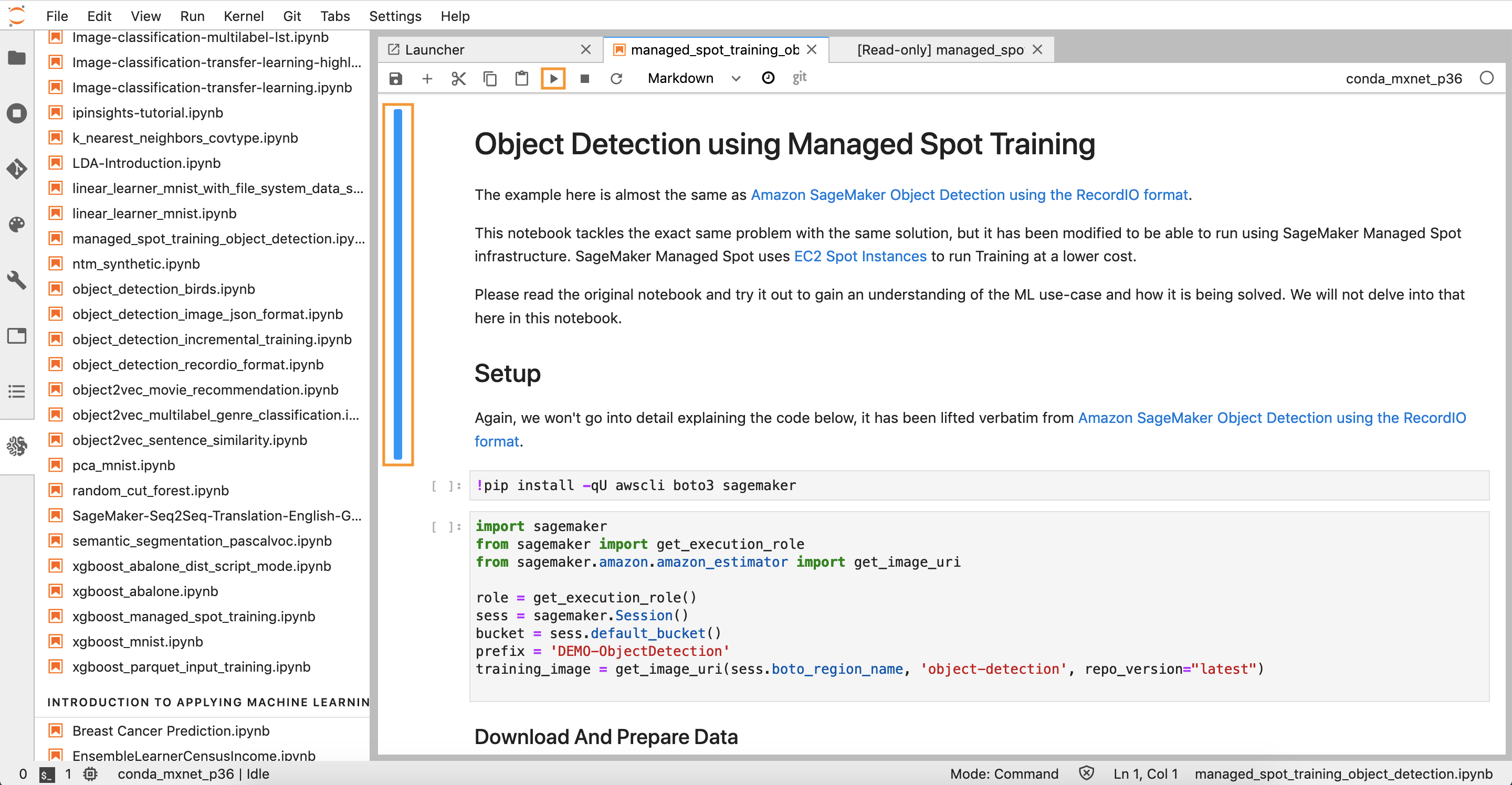
Task: Click the Paste cell icon
Action: (x=521, y=78)
